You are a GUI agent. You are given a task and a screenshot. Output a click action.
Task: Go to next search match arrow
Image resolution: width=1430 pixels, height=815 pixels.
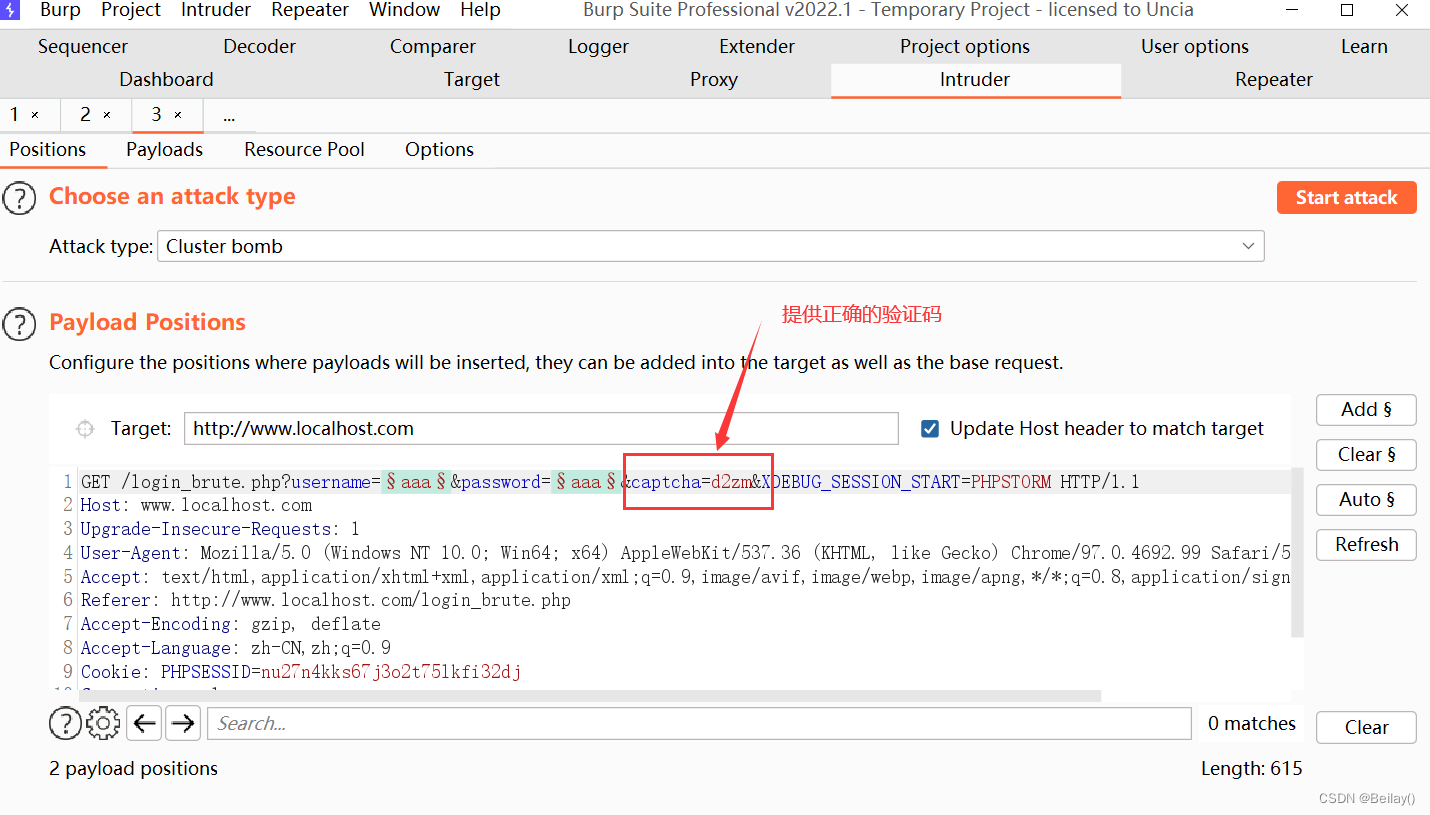point(182,723)
